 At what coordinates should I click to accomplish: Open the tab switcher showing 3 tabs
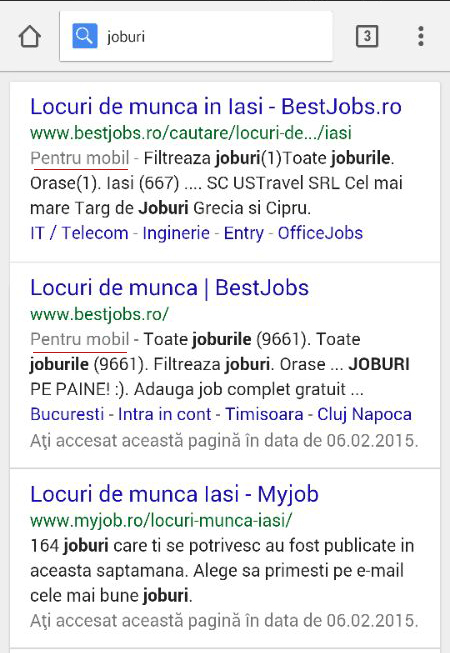click(x=367, y=36)
